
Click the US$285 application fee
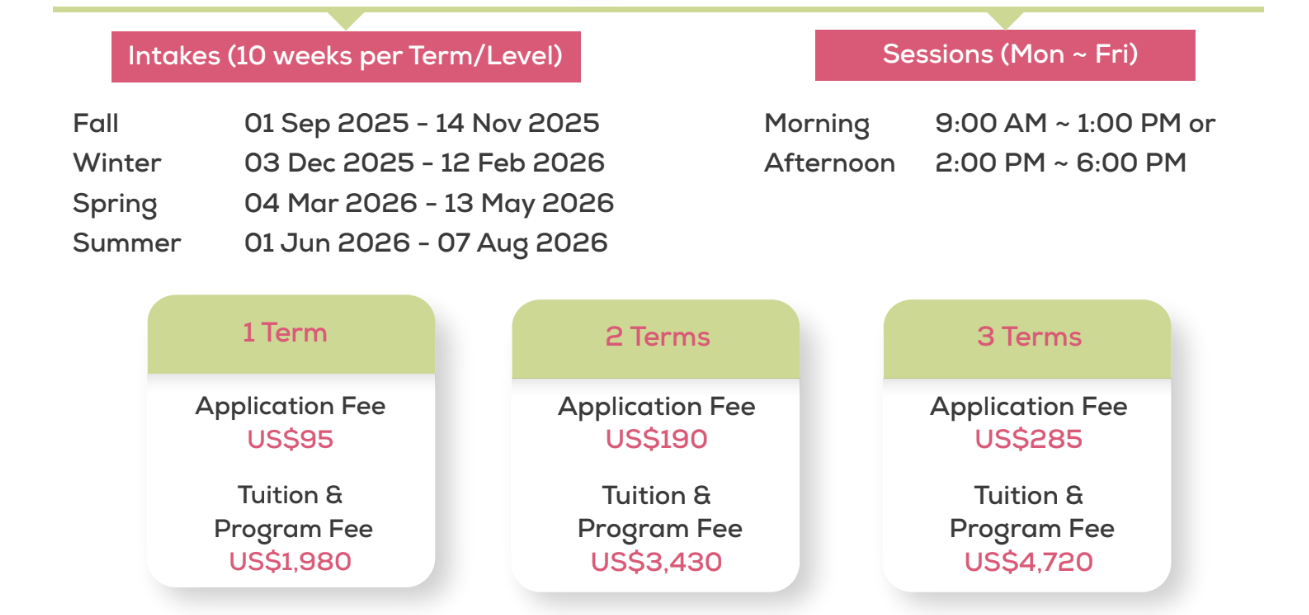coord(1028,440)
